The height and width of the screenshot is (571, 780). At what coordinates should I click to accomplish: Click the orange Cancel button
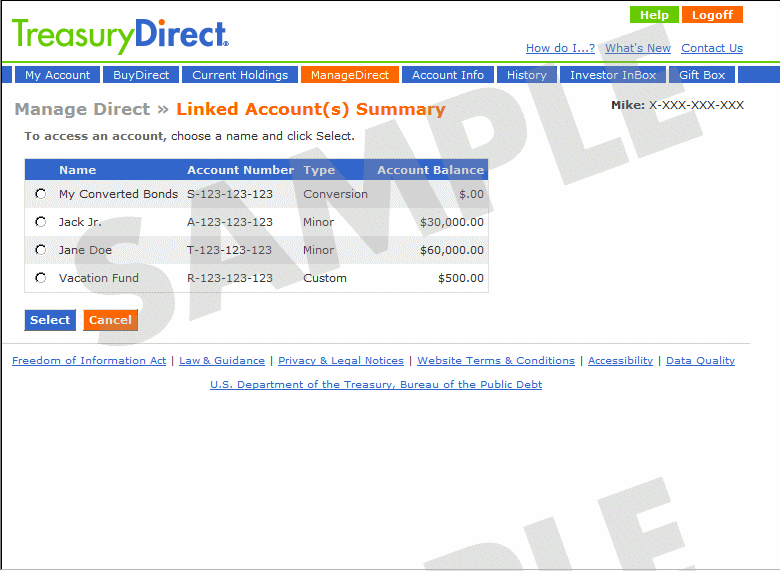(x=110, y=320)
